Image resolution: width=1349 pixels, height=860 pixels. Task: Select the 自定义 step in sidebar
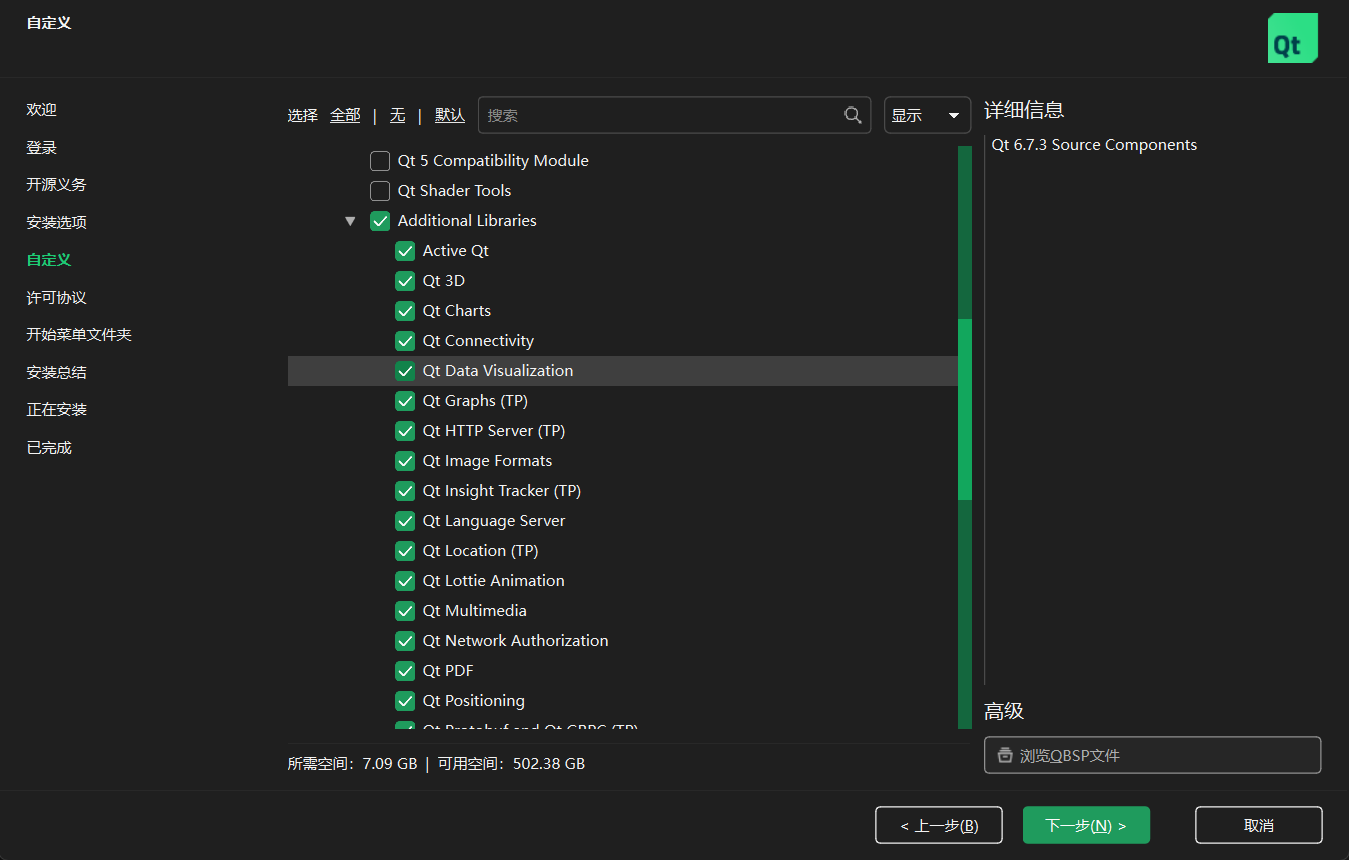49,260
